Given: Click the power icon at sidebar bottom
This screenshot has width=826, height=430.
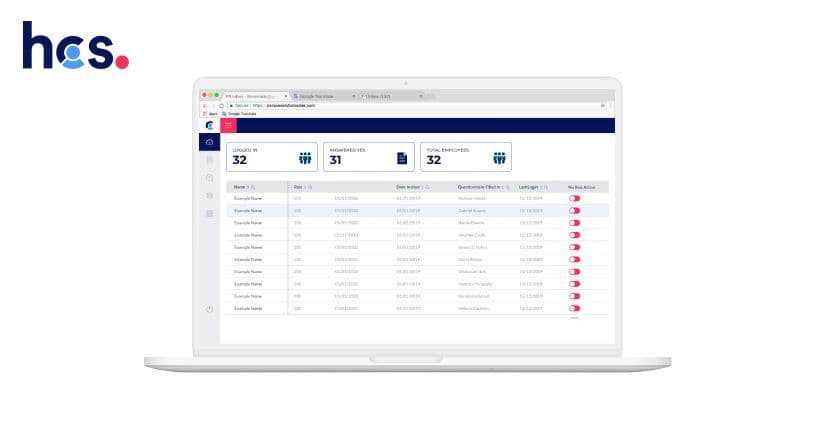Looking at the screenshot, I should [209, 310].
